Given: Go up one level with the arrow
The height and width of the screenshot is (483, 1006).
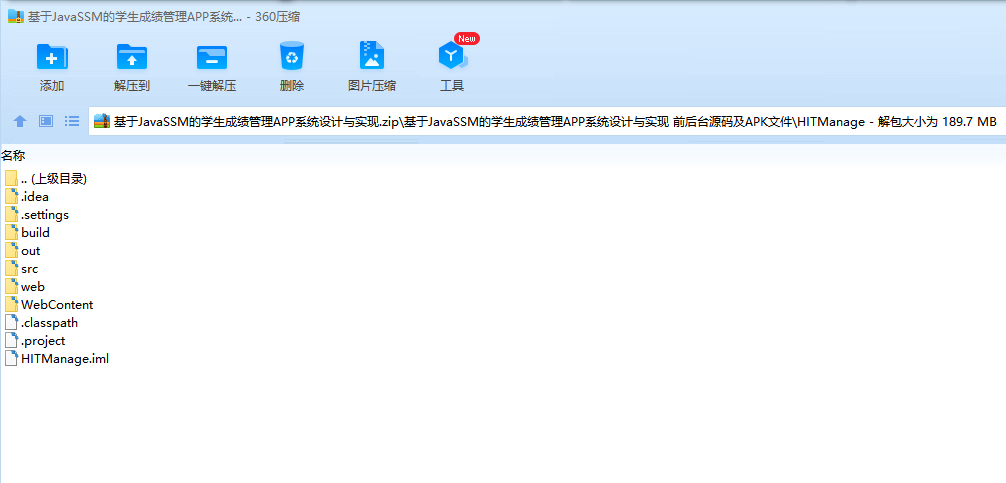Looking at the screenshot, I should [20, 121].
